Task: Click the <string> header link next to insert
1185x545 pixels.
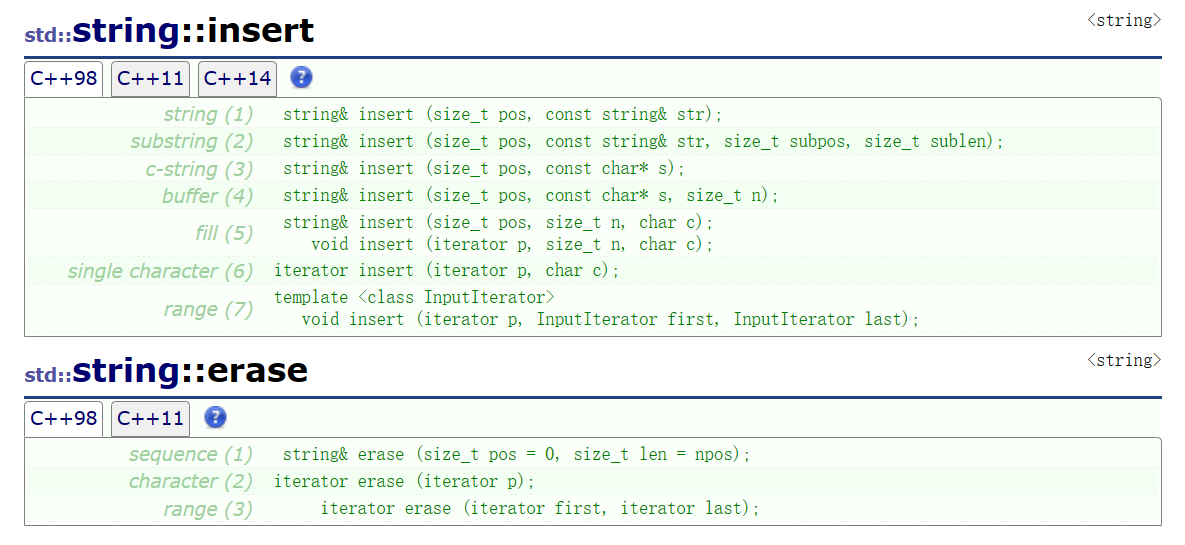Action: click(1124, 20)
